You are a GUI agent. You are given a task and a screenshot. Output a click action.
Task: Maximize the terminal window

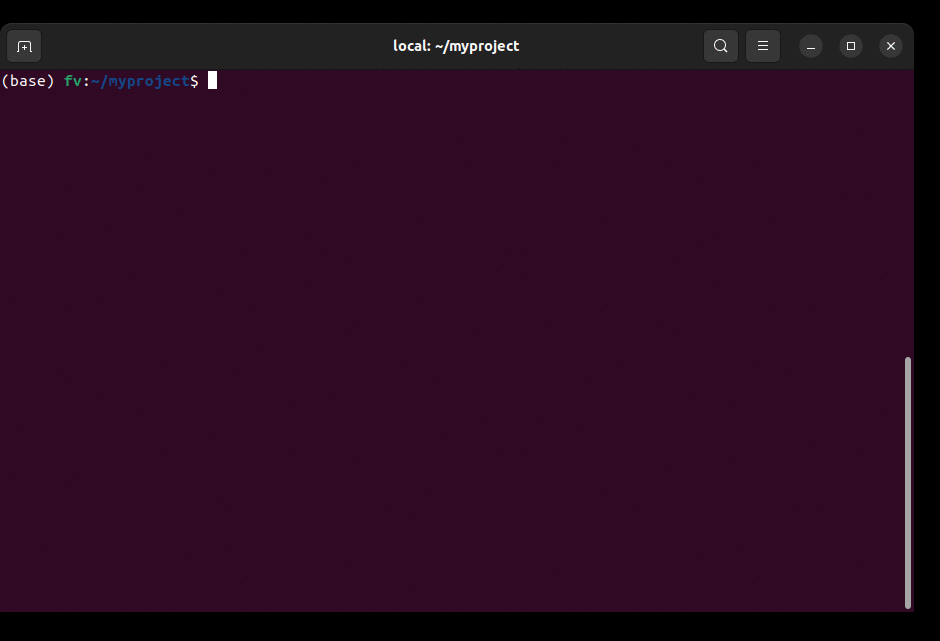click(850, 45)
